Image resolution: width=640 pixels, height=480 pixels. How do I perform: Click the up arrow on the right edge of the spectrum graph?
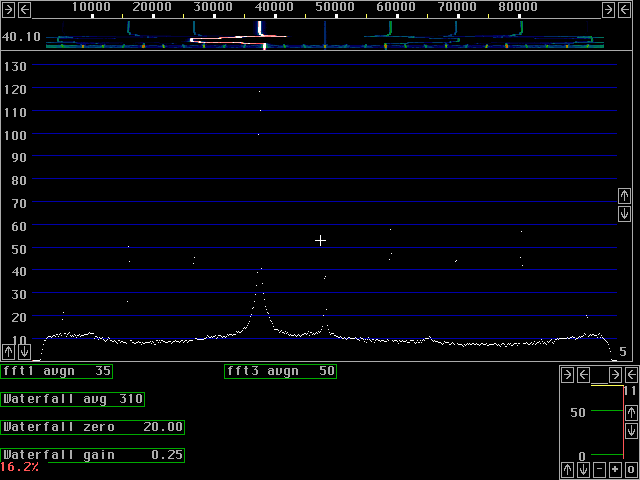(624, 196)
